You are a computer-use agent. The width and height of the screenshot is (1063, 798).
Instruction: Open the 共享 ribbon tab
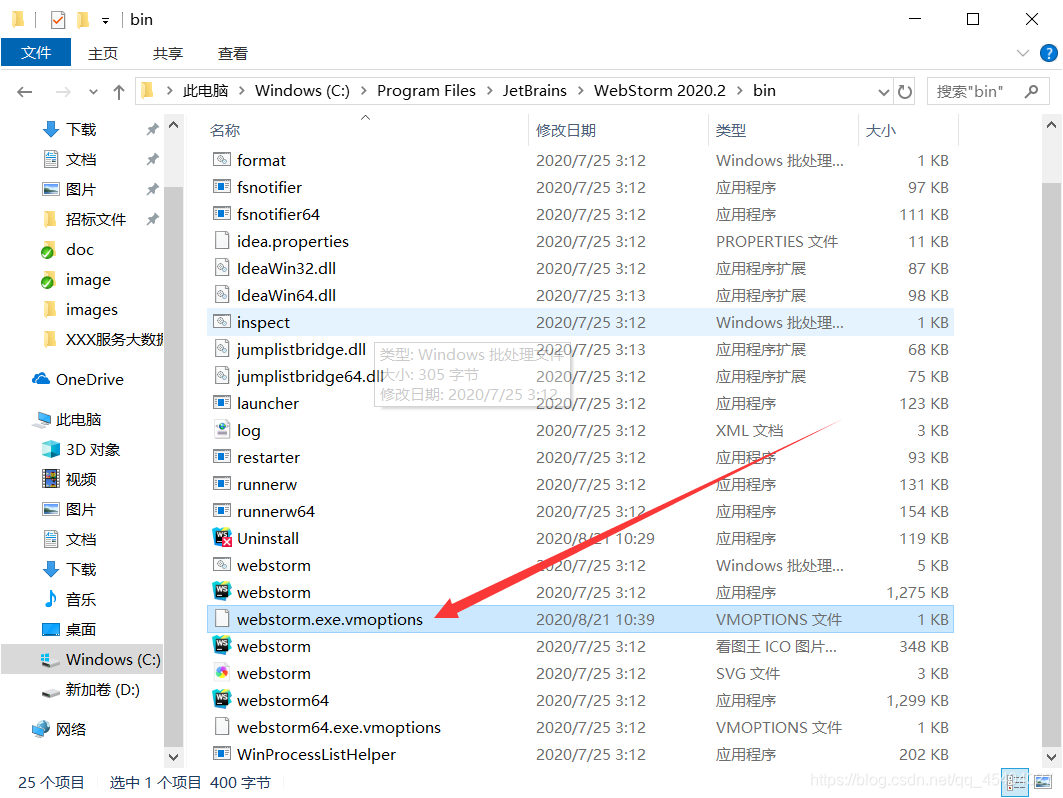point(167,54)
